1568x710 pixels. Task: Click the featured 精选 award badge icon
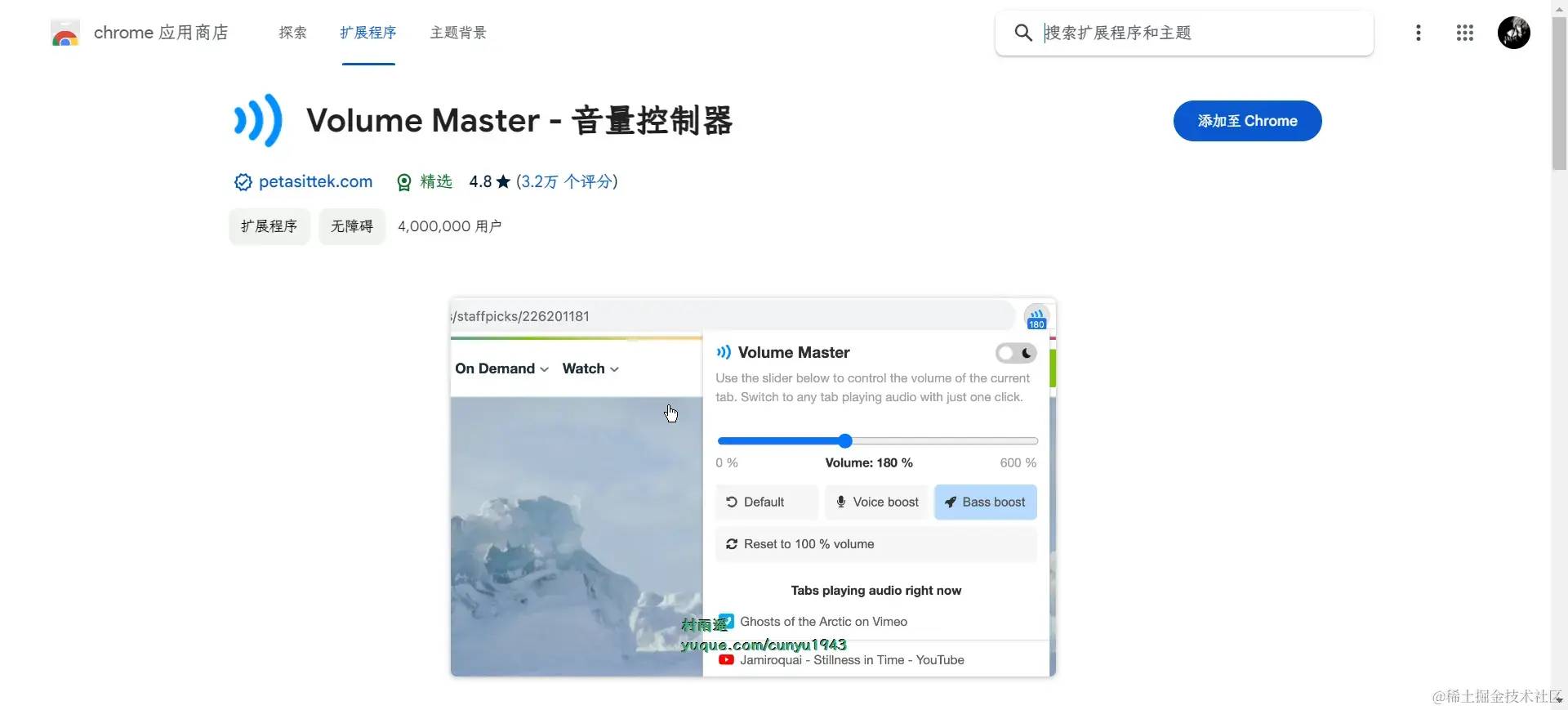coord(403,182)
